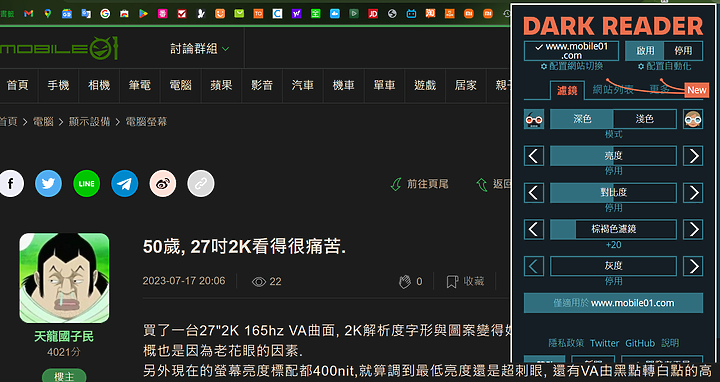Toggle www.mobile01.com site checkbox
Image resolution: width=720 pixels, height=382 pixels.
point(572,51)
